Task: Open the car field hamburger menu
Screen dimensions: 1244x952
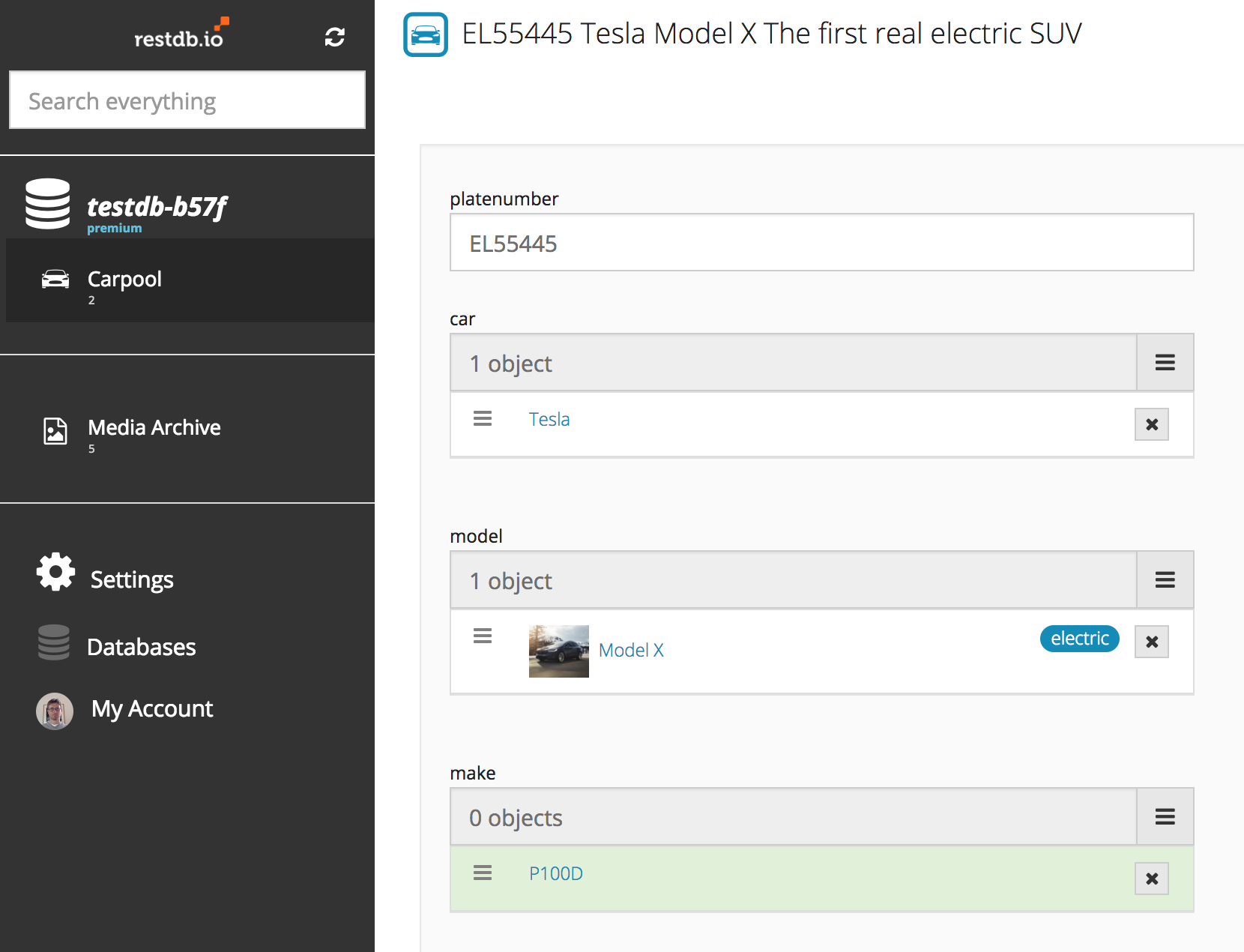Action: click(1165, 363)
